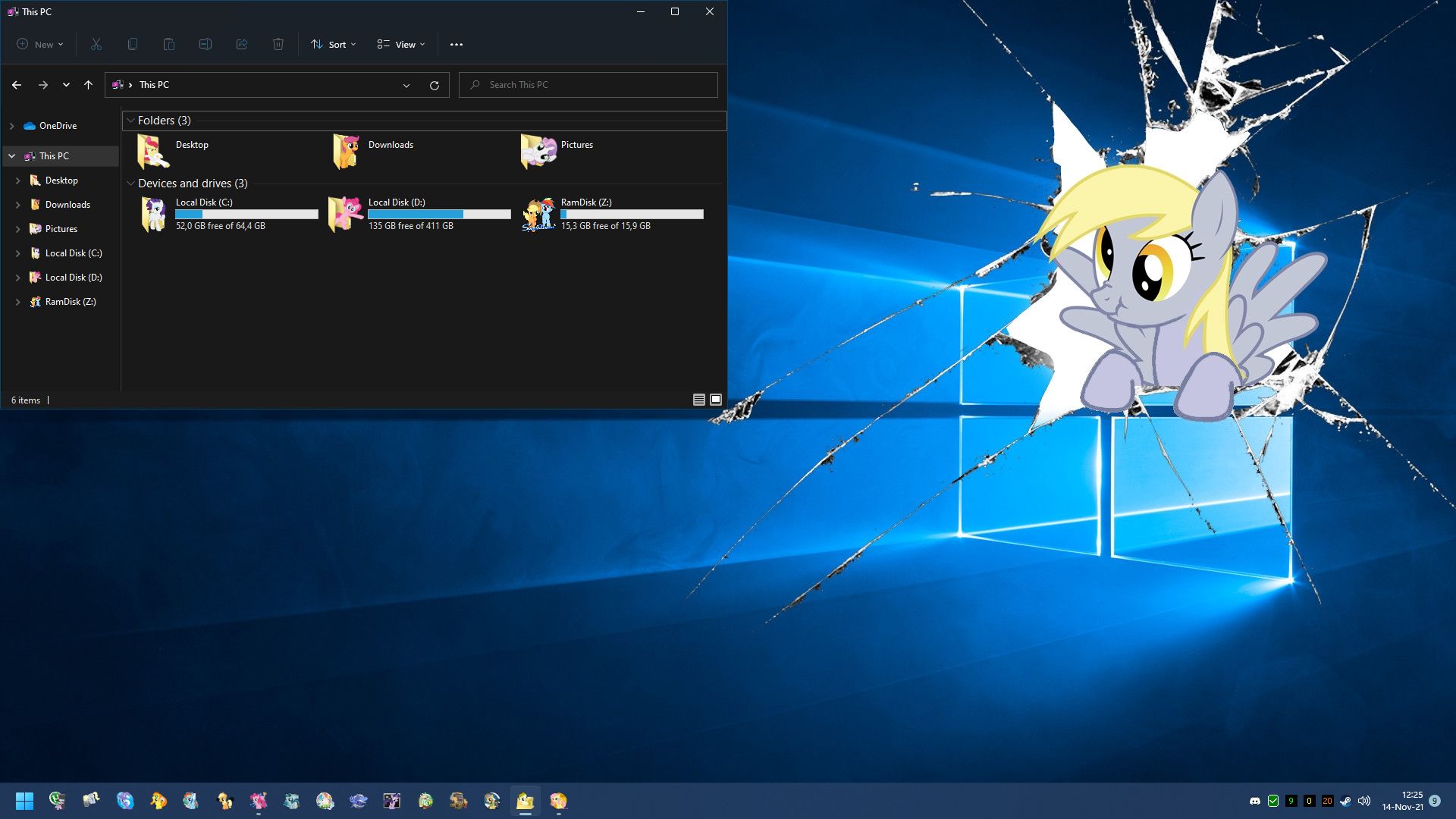
Task: Click the Steam tray icon
Action: [1345, 801]
